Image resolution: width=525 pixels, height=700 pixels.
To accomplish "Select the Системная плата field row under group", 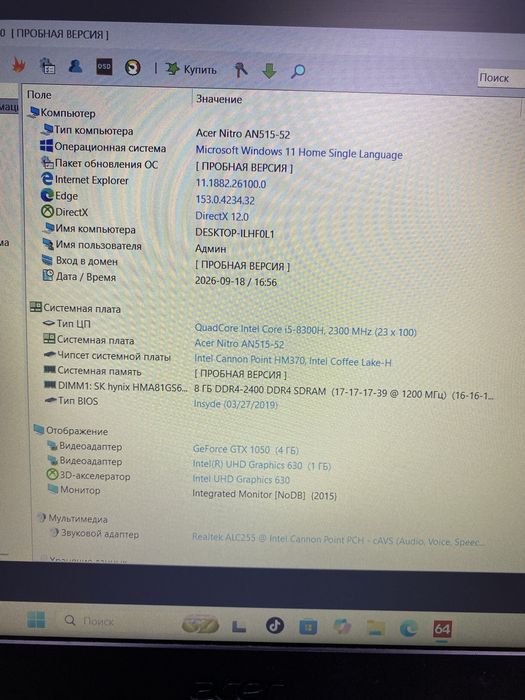I will coord(88,339).
